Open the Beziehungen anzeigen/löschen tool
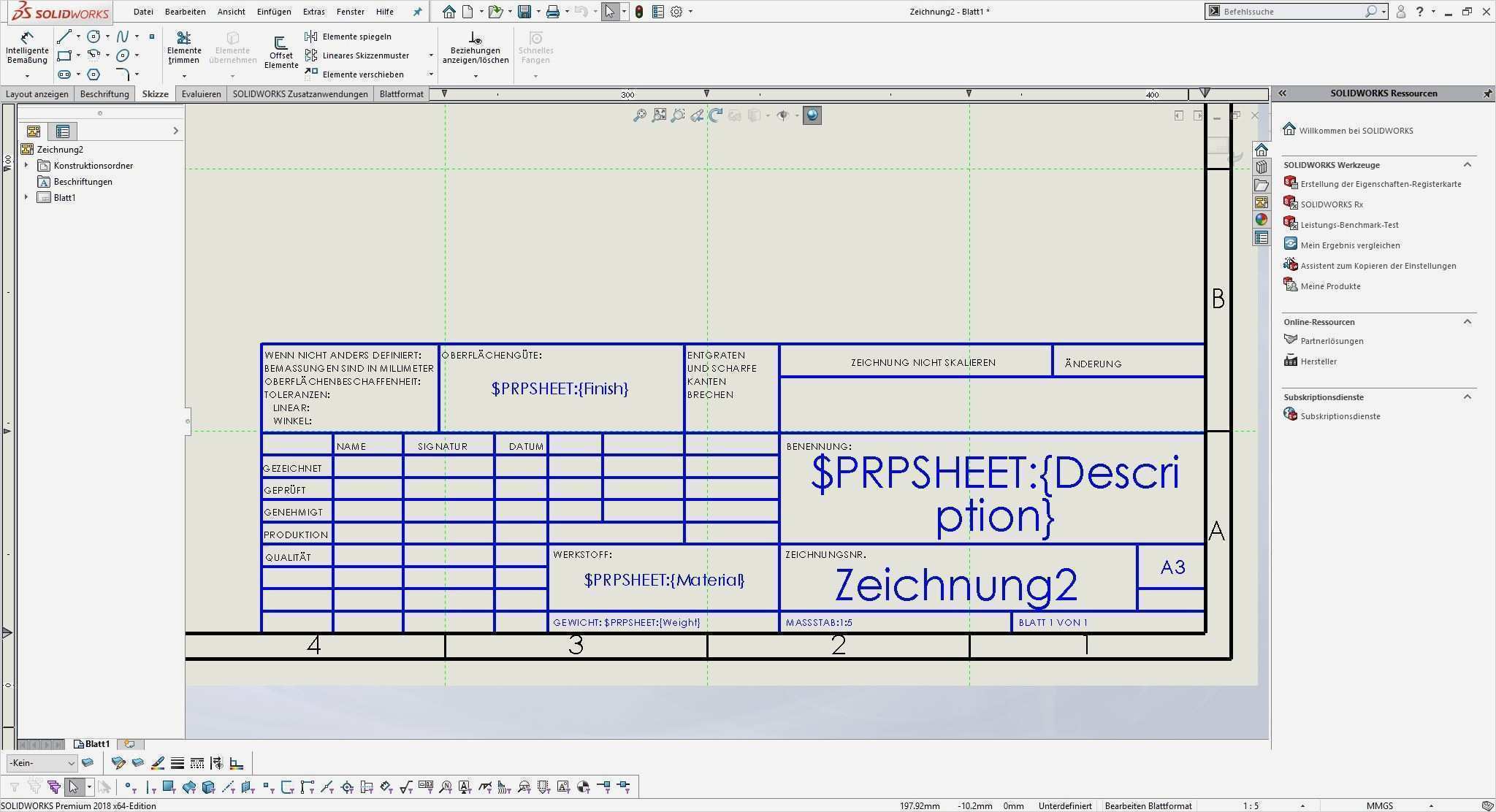1496x812 pixels. pos(476,45)
